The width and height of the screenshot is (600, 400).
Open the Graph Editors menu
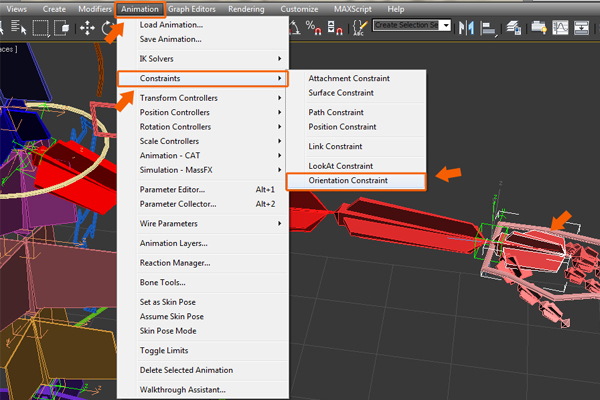coord(191,9)
